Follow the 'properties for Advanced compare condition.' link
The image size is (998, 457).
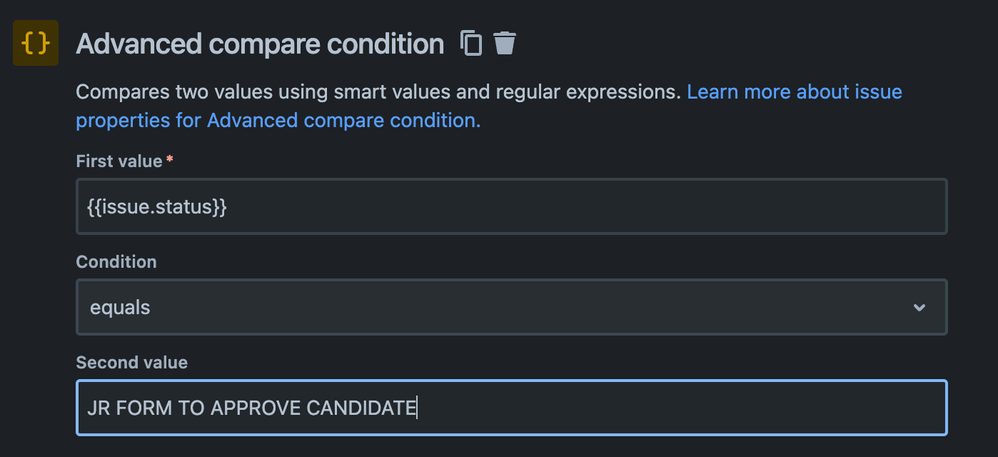pos(278,120)
